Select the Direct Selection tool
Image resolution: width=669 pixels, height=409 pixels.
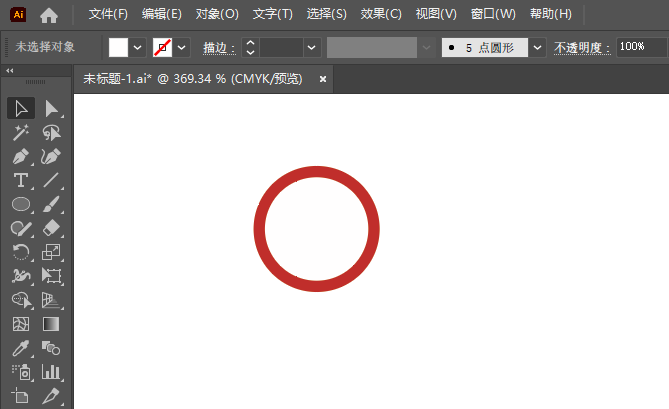52,108
